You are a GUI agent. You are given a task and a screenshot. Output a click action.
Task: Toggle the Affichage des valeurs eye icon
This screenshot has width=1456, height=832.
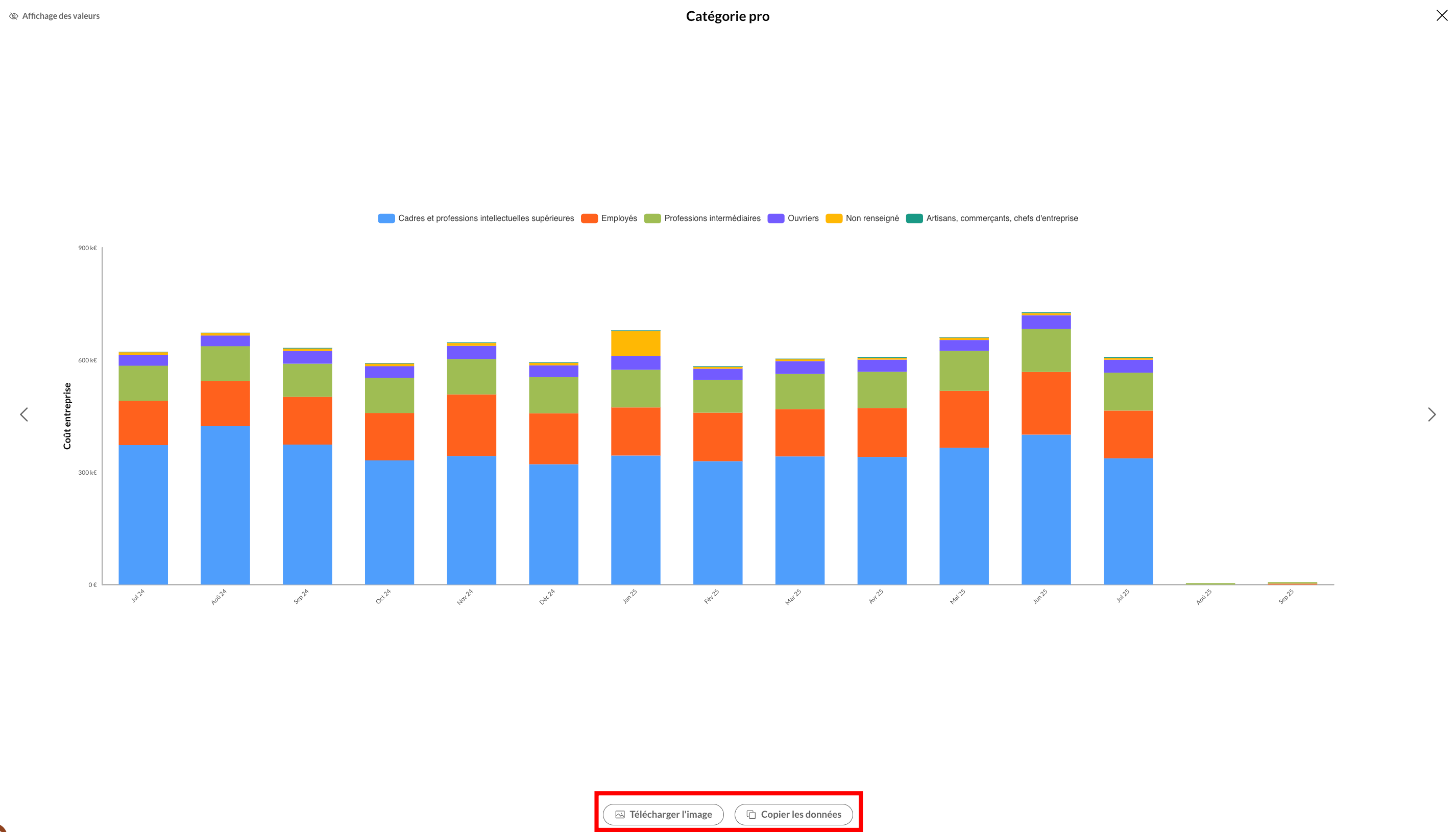[14, 16]
